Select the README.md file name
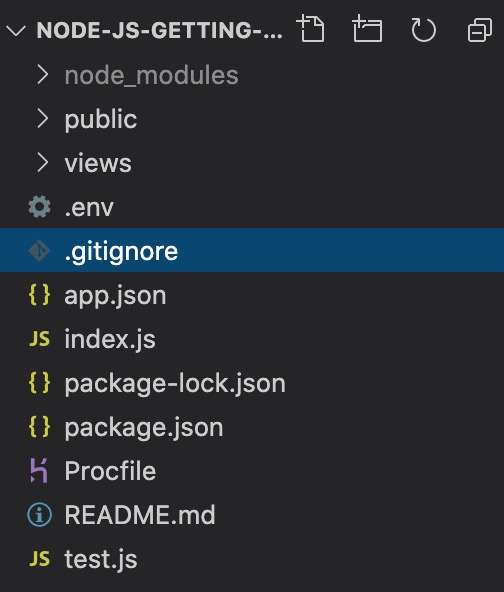The height and width of the screenshot is (592, 504). point(140,515)
